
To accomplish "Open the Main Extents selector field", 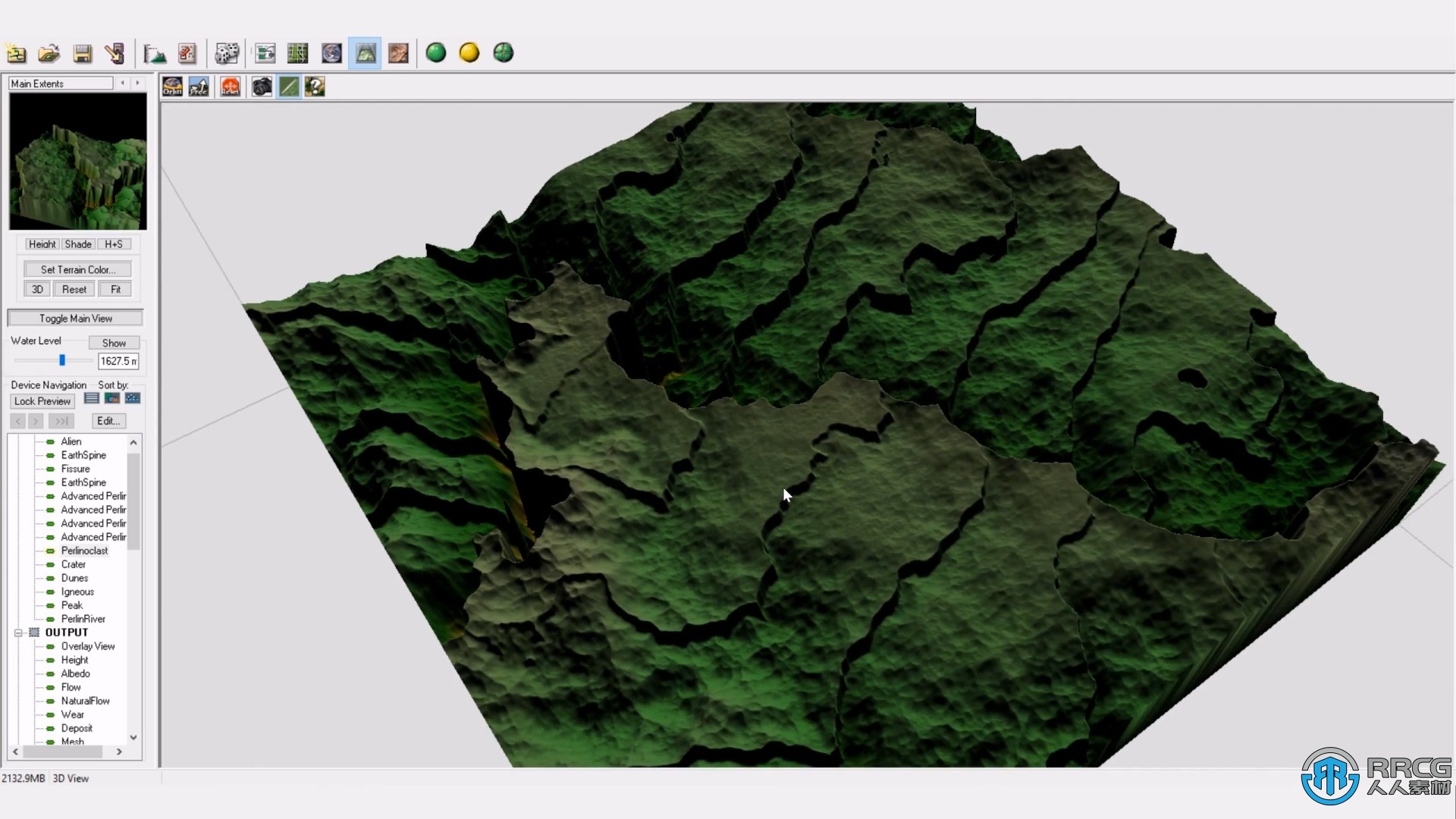I will [x=61, y=83].
